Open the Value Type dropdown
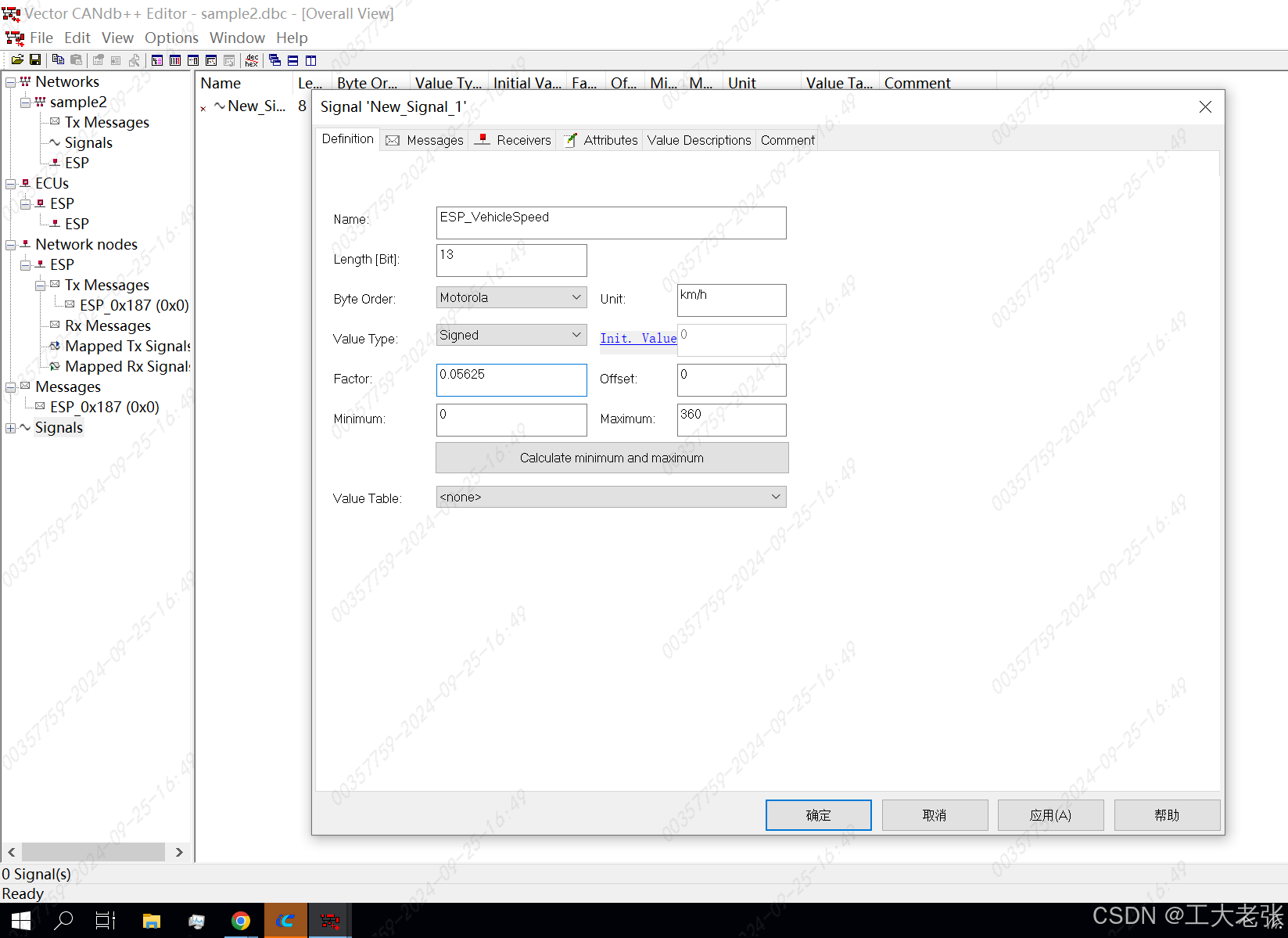 [511, 335]
